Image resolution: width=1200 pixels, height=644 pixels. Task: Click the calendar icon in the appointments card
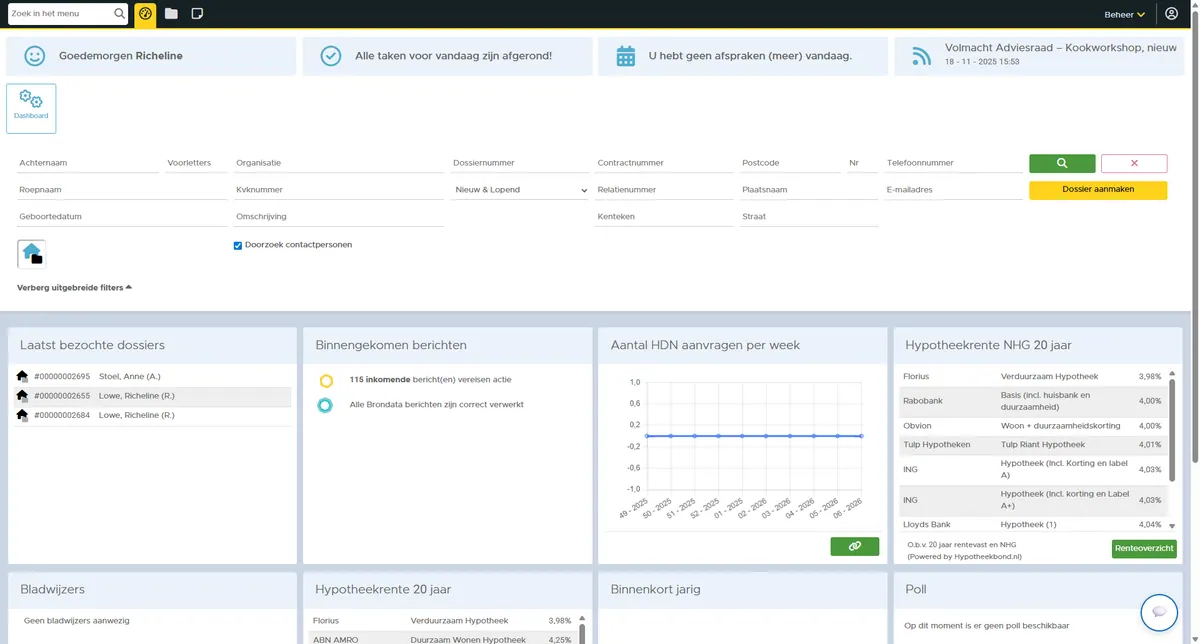(626, 56)
